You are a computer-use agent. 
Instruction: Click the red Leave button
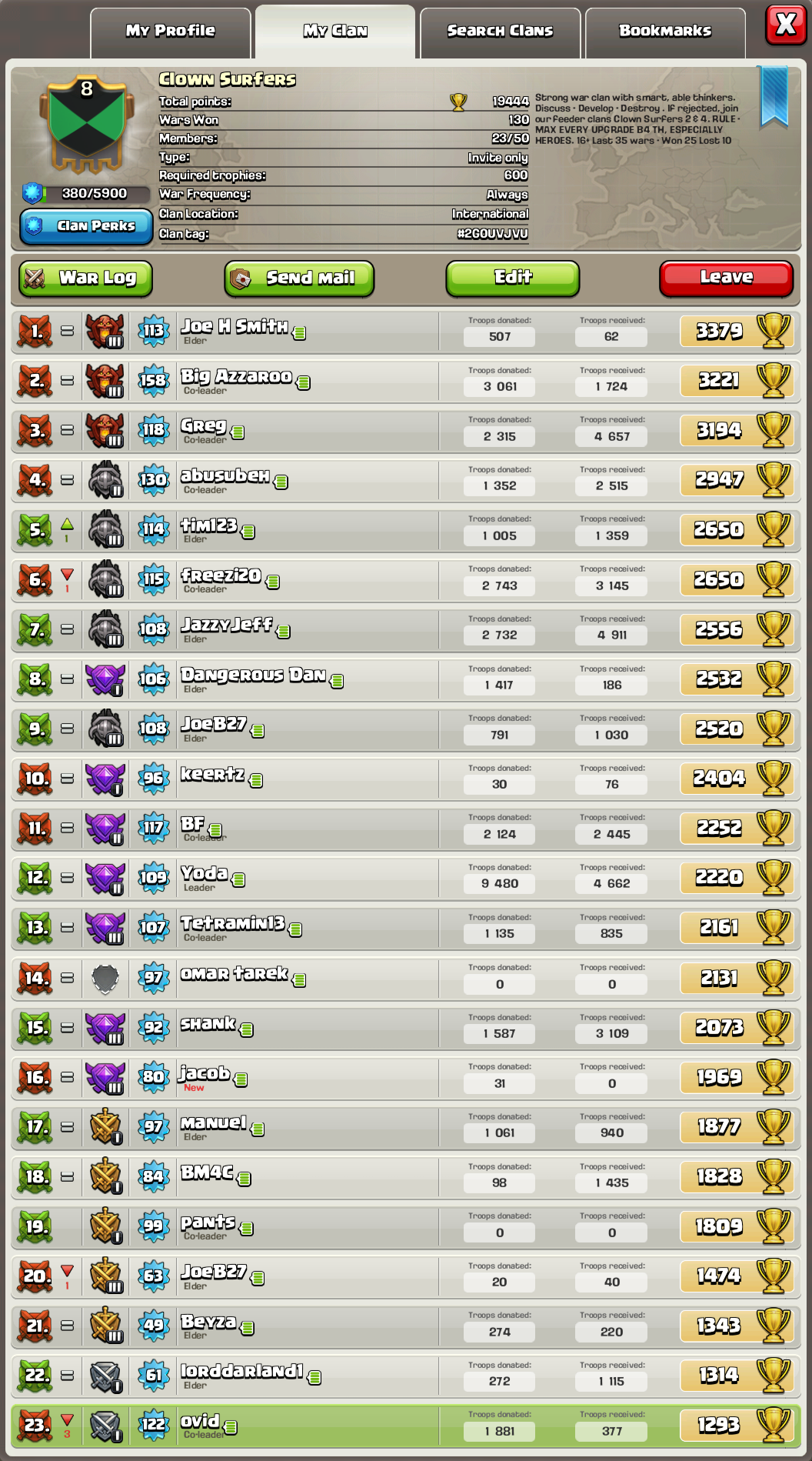726,278
